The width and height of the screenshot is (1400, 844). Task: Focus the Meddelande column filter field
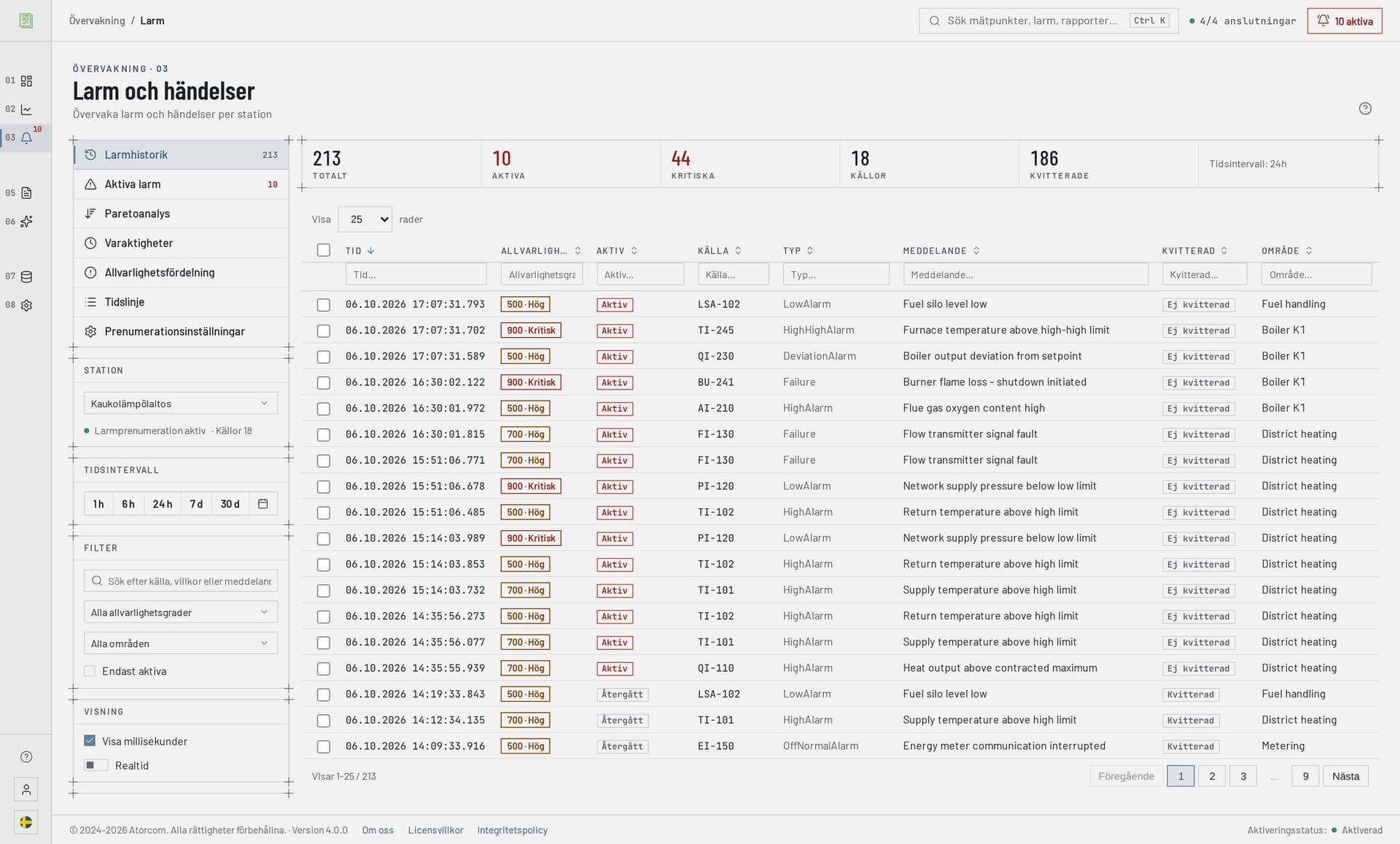pyautogui.click(x=1025, y=274)
